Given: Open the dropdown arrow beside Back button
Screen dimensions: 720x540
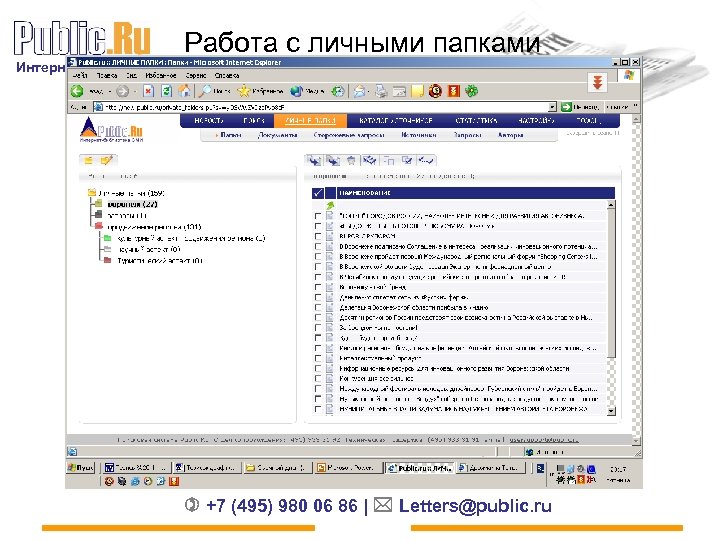Looking at the screenshot, I should click(110, 92).
